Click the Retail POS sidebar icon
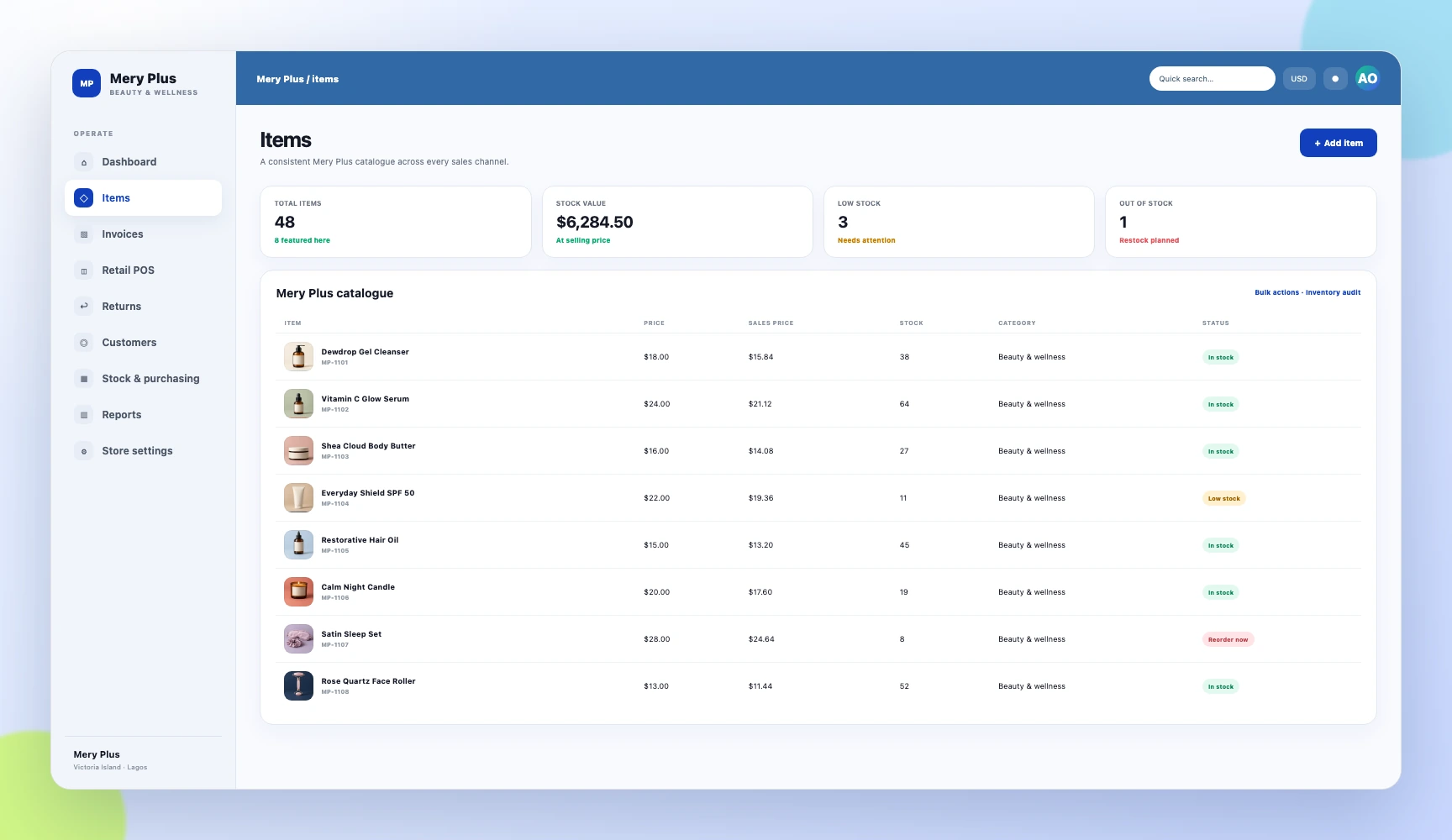Screen dimensions: 1452x840 [x=84, y=270]
